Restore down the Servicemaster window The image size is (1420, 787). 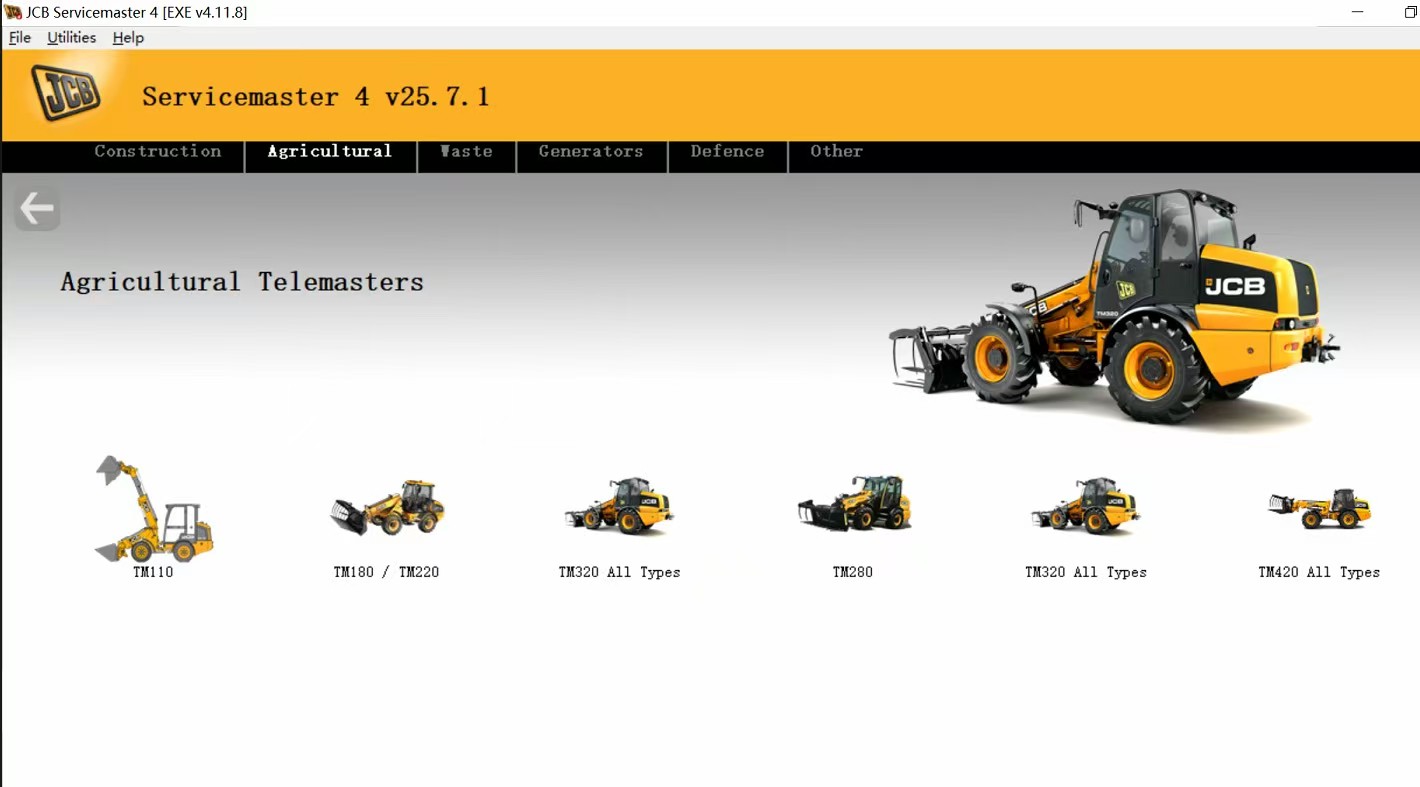click(1411, 12)
